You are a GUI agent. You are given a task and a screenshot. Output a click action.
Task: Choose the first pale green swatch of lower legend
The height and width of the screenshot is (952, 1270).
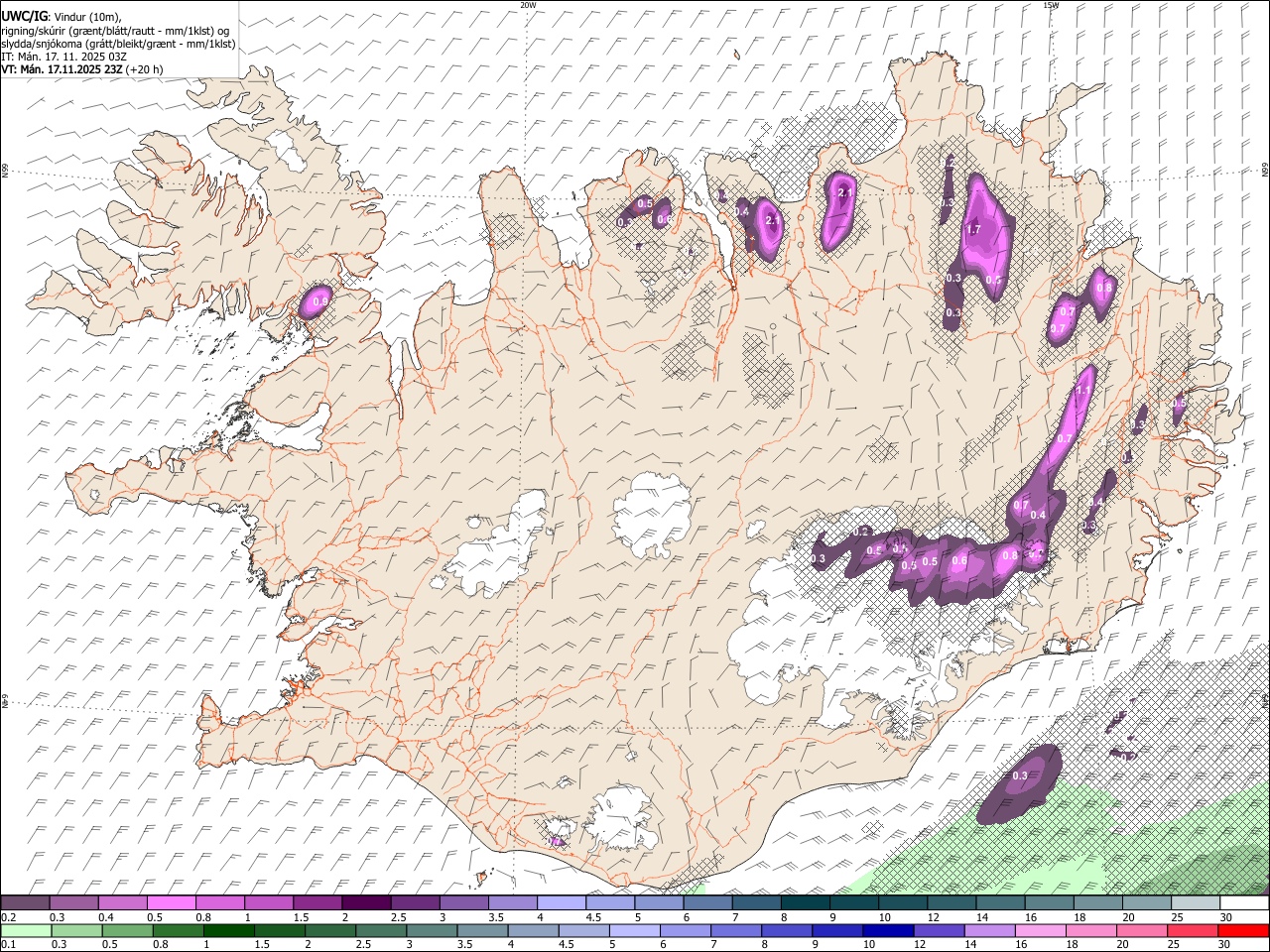25,930
